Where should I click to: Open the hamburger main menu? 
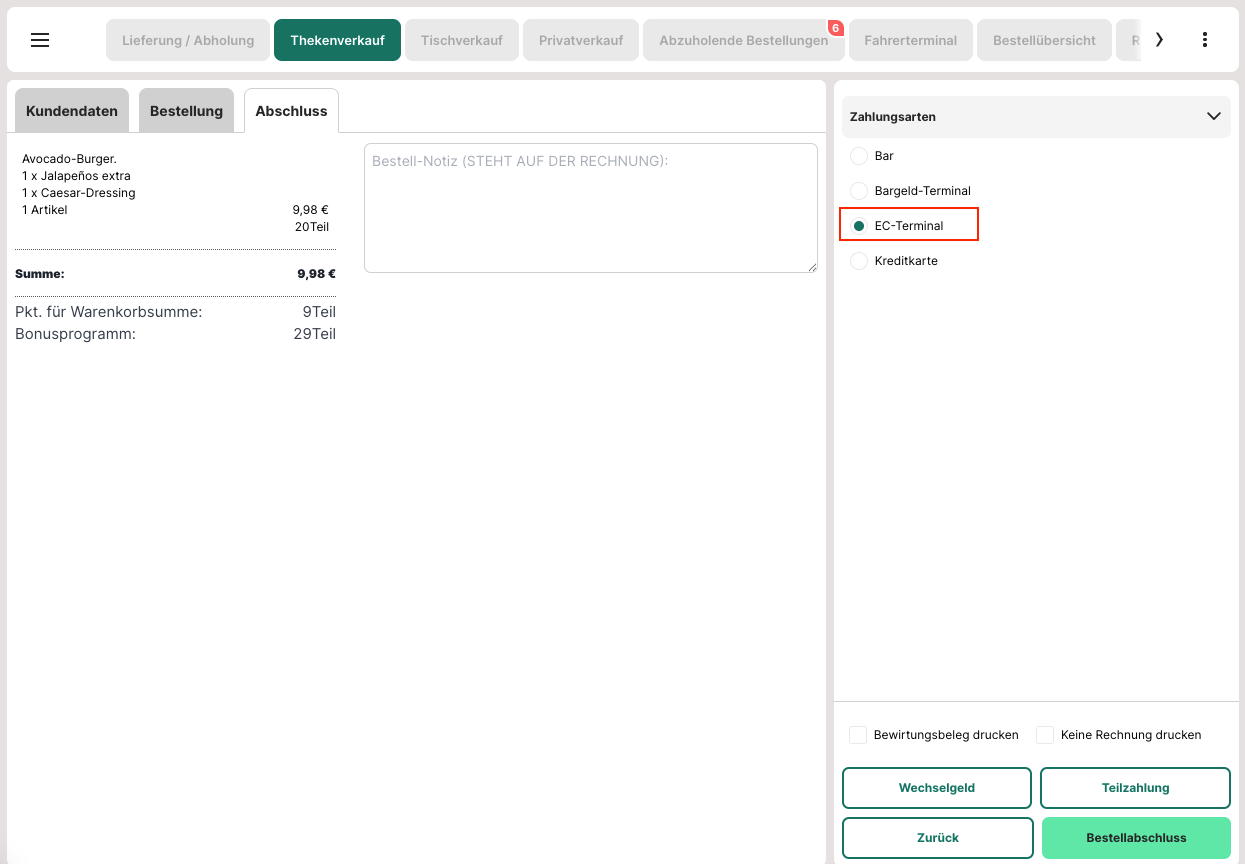point(40,40)
